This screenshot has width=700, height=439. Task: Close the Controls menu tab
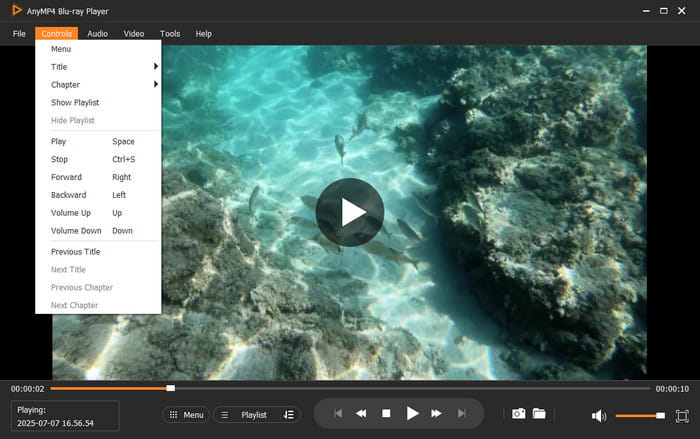[57, 33]
